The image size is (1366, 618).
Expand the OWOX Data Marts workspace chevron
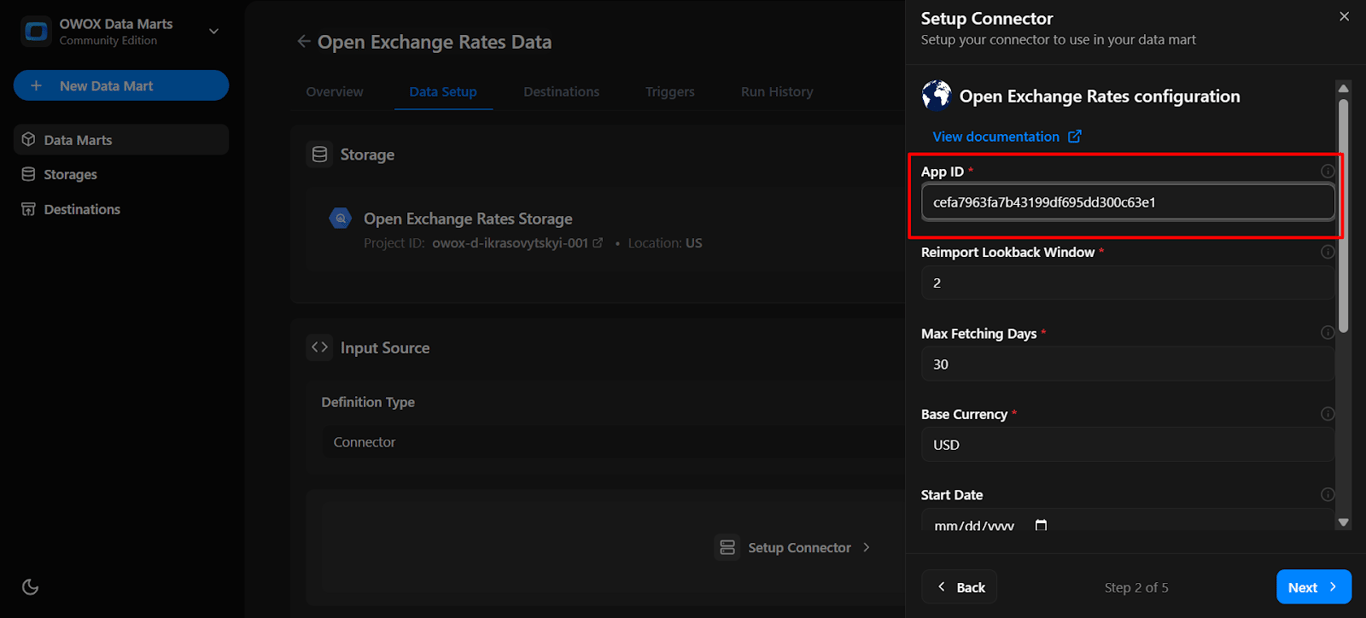tap(213, 31)
